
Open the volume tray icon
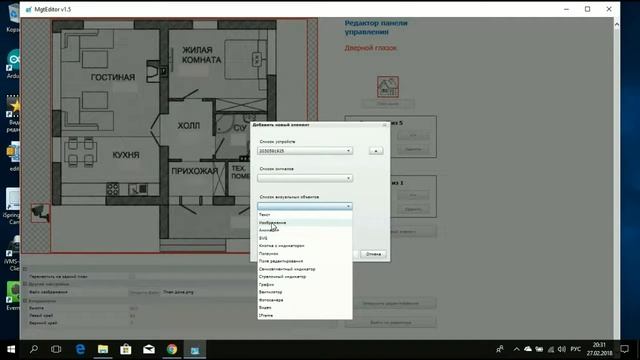(x=562, y=349)
